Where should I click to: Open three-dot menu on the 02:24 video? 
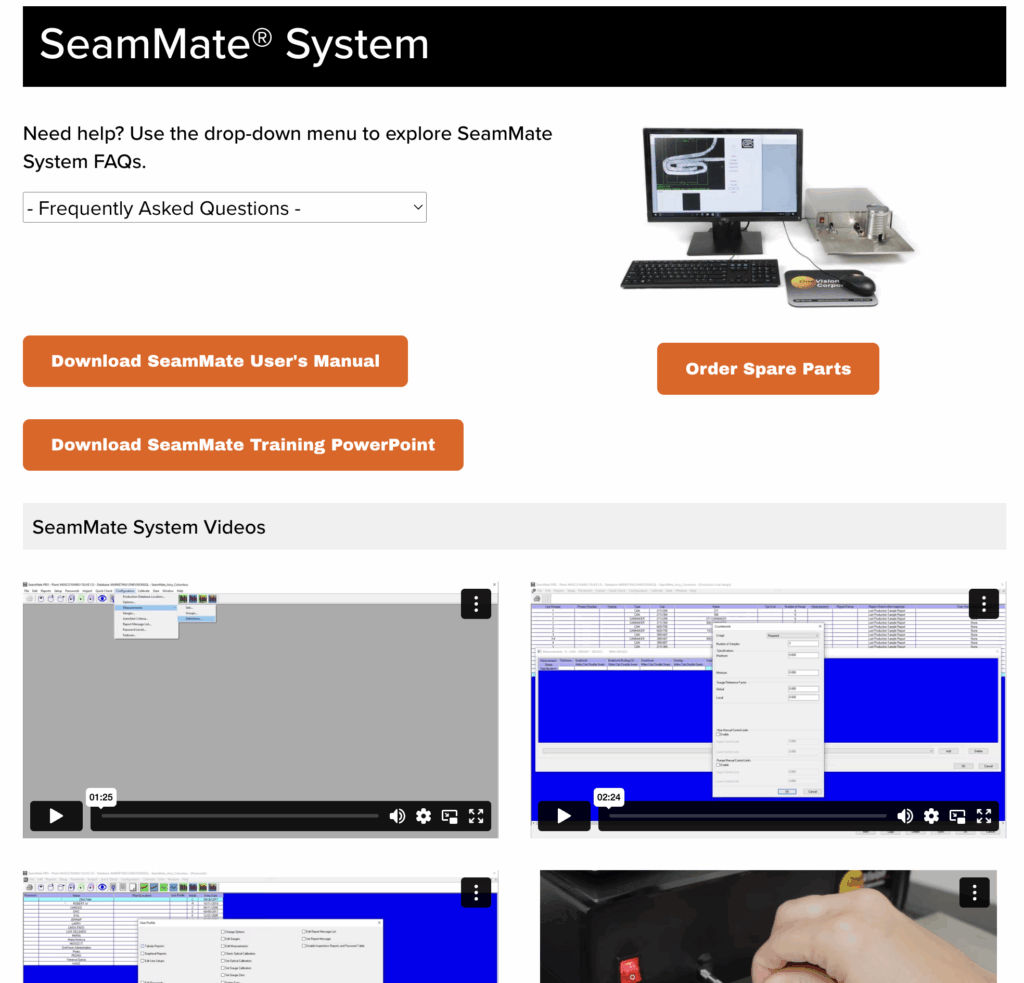[984, 604]
